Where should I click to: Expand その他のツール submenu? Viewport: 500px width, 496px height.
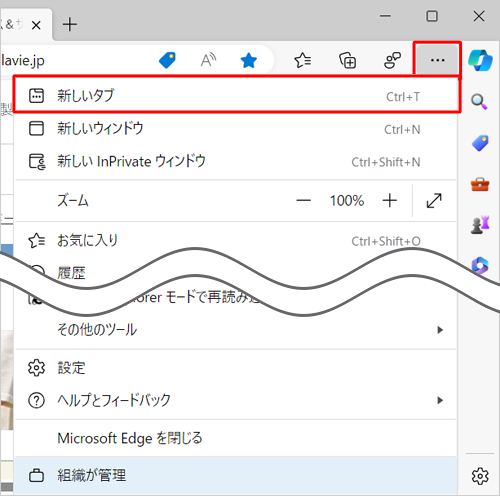coord(236,330)
